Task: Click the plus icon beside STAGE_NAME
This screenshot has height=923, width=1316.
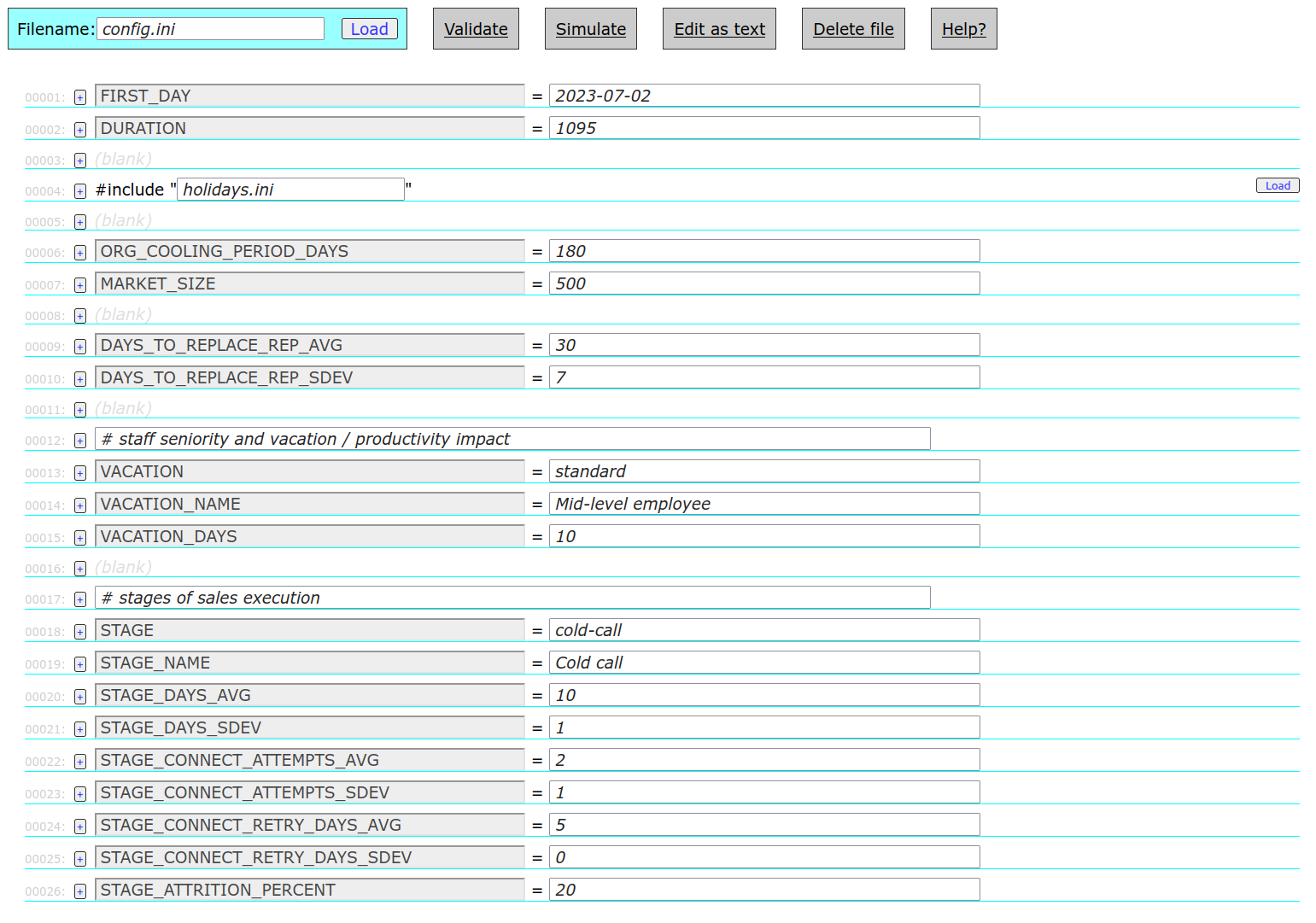Action: tap(80, 664)
